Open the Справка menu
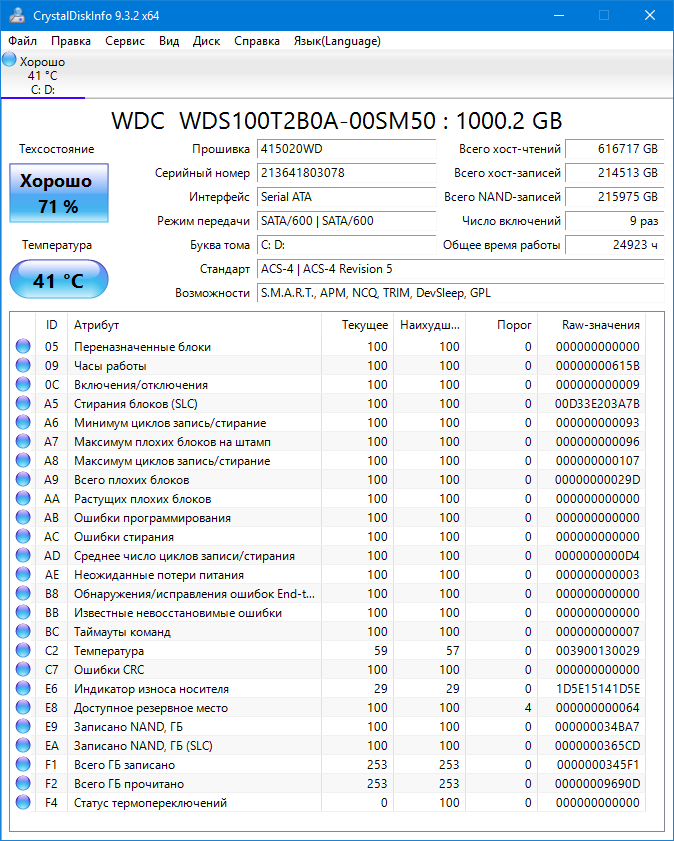The height and width of the screenshot is (841, 674). (x=257, y=41)
